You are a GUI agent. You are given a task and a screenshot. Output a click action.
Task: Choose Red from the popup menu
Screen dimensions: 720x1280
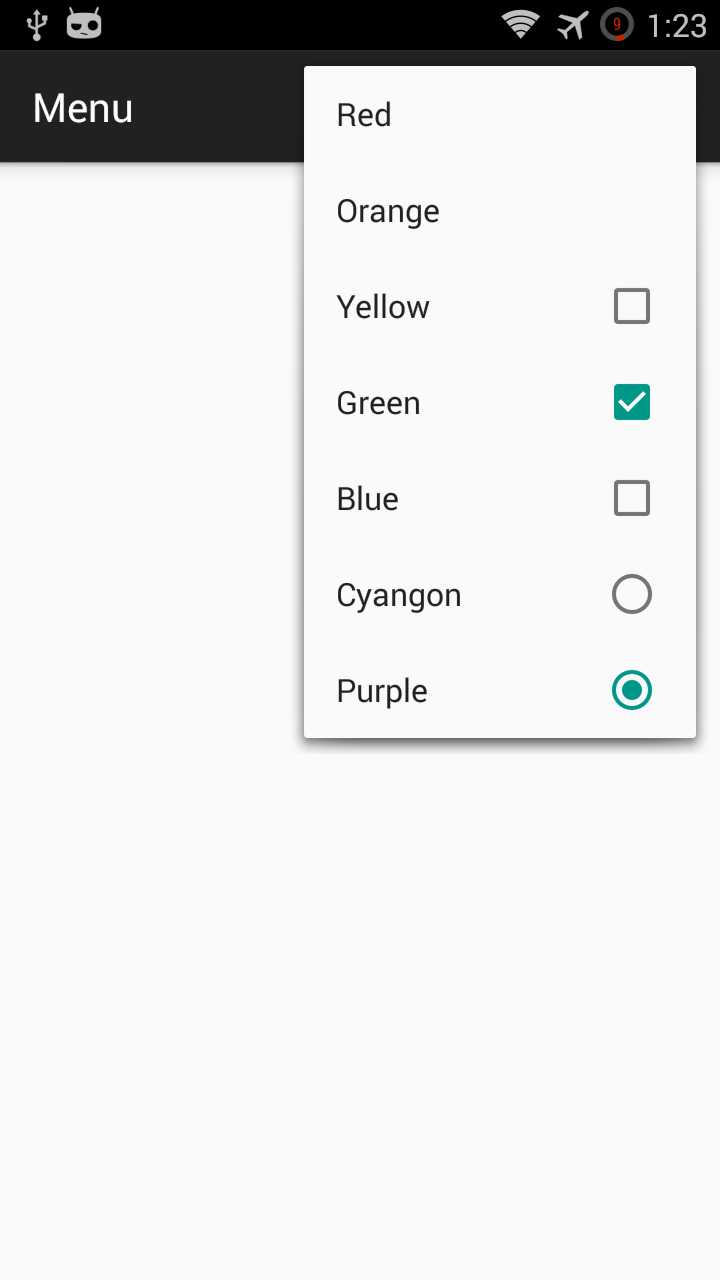500,115
